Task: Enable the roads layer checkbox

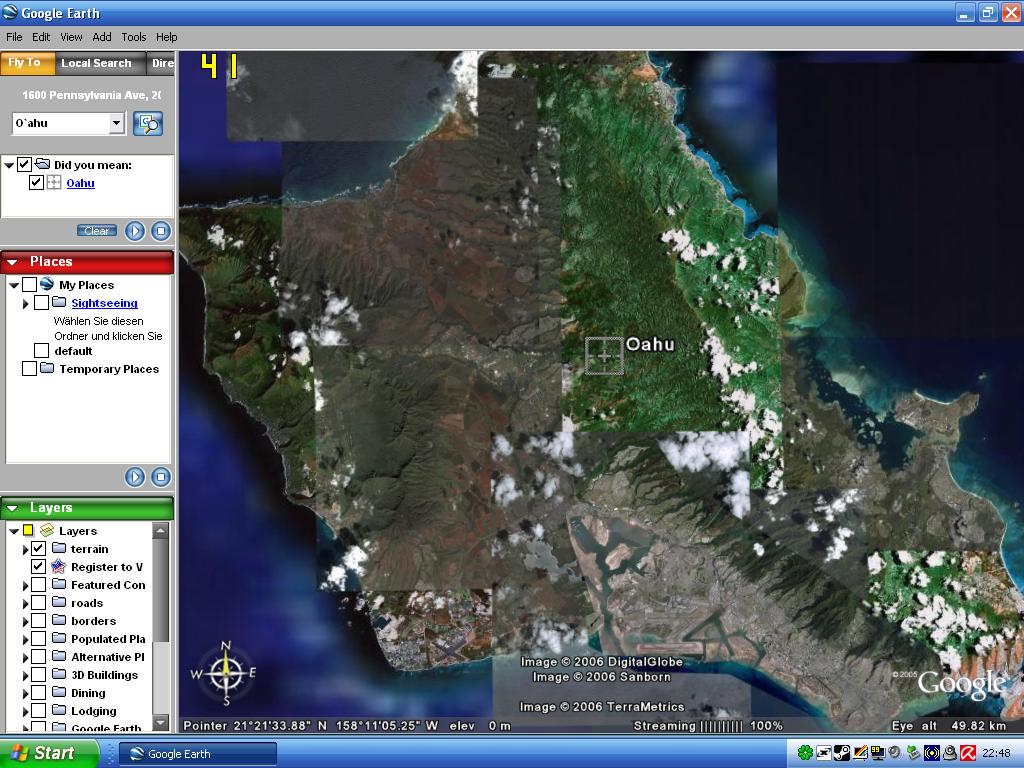Action: click(39, 602)
